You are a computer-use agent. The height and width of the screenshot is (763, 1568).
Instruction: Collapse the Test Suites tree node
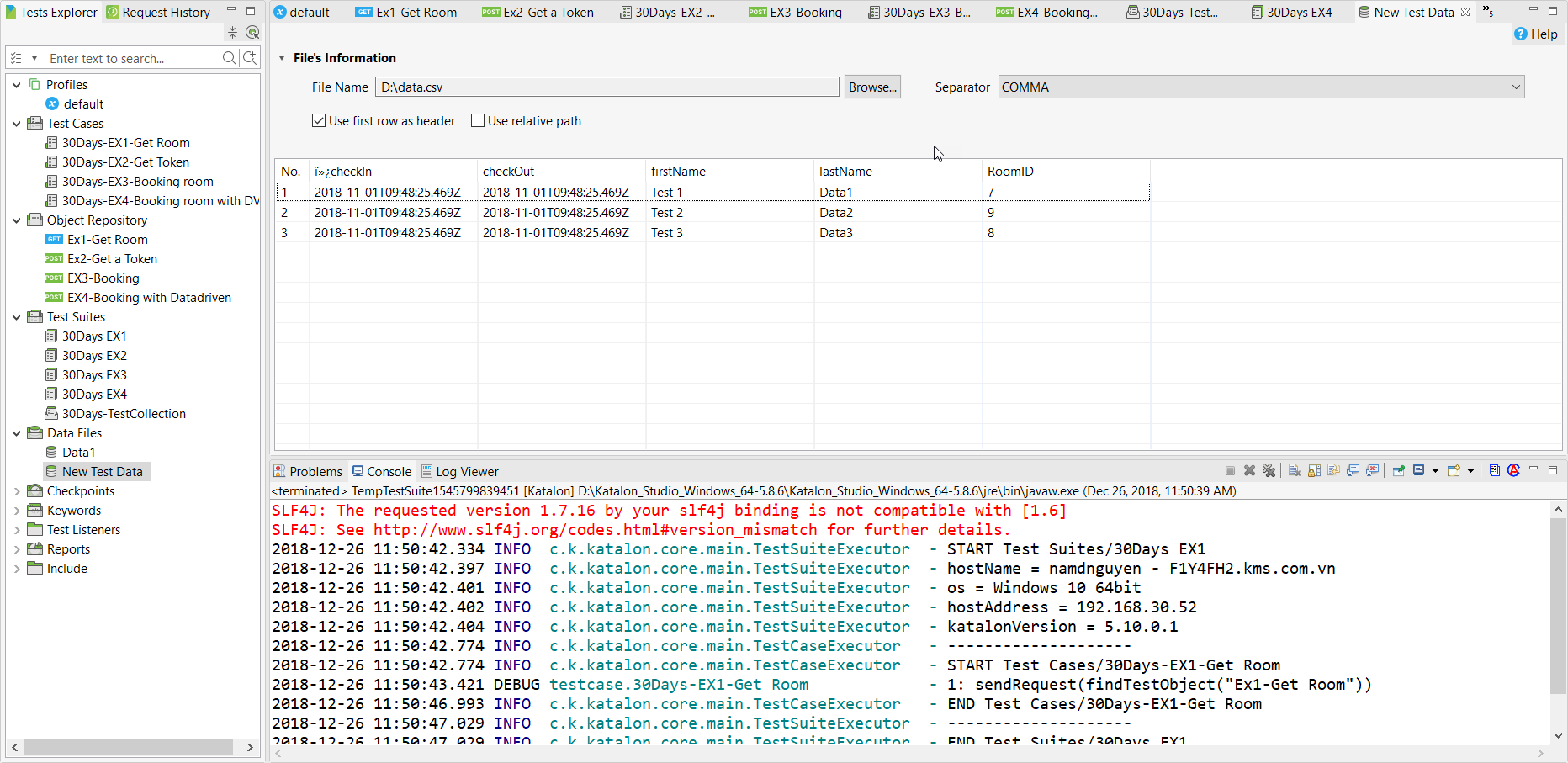(x=17, y=317)
